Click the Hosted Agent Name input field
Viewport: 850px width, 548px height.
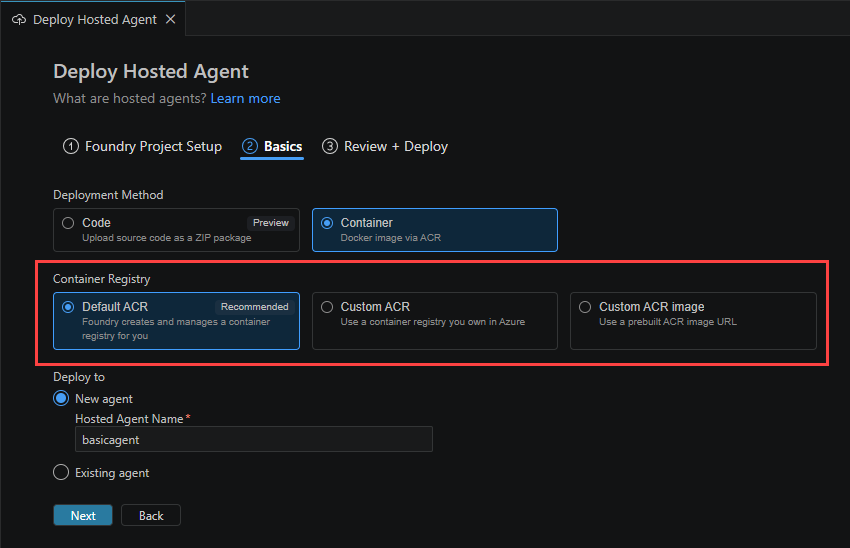(x=254, y=439)
